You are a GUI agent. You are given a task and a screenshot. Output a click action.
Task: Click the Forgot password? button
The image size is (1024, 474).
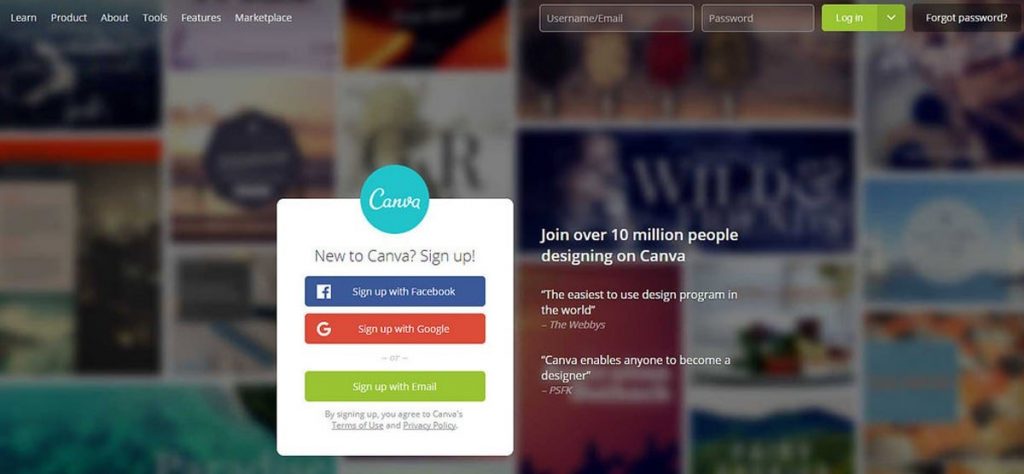(967, 18)
